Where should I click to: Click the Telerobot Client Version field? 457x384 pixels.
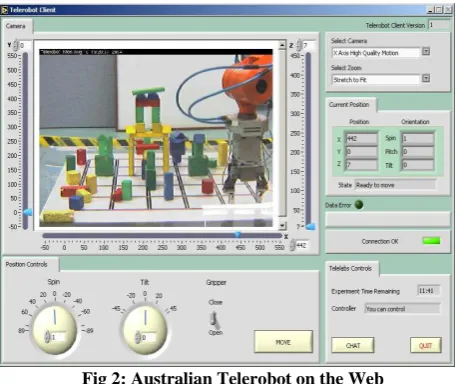pos(439,25)
